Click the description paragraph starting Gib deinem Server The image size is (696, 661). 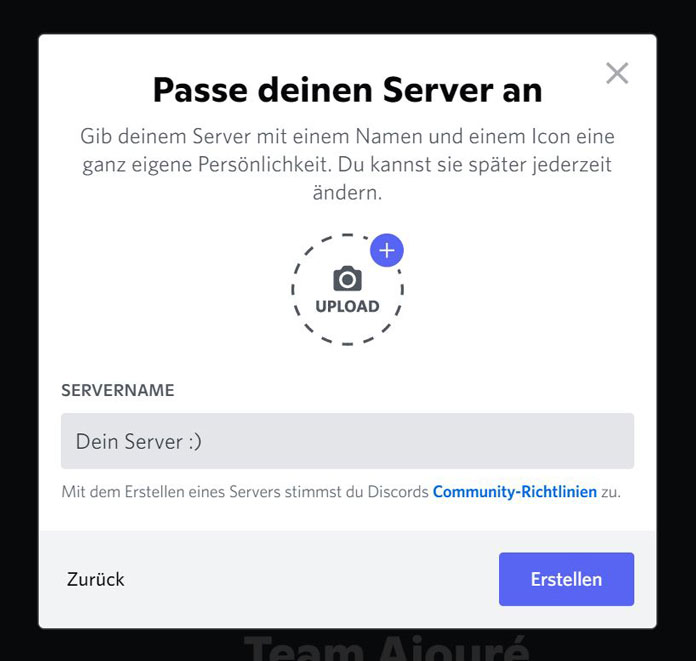(x=347, y=164)
